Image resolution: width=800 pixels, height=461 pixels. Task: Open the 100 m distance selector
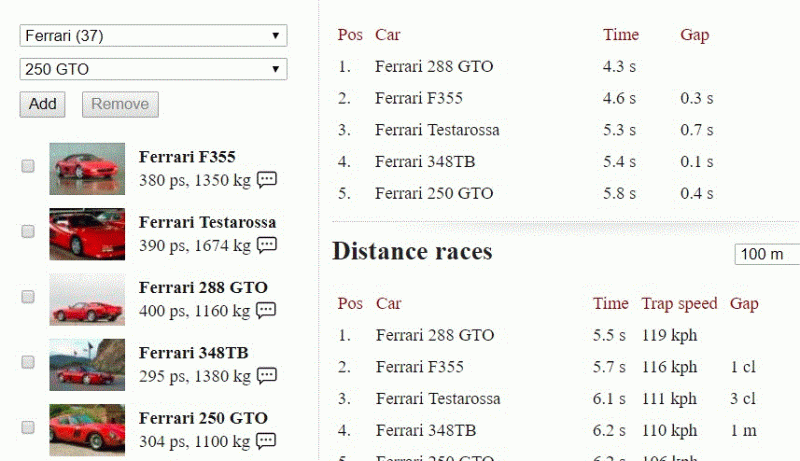click(767, 254)
